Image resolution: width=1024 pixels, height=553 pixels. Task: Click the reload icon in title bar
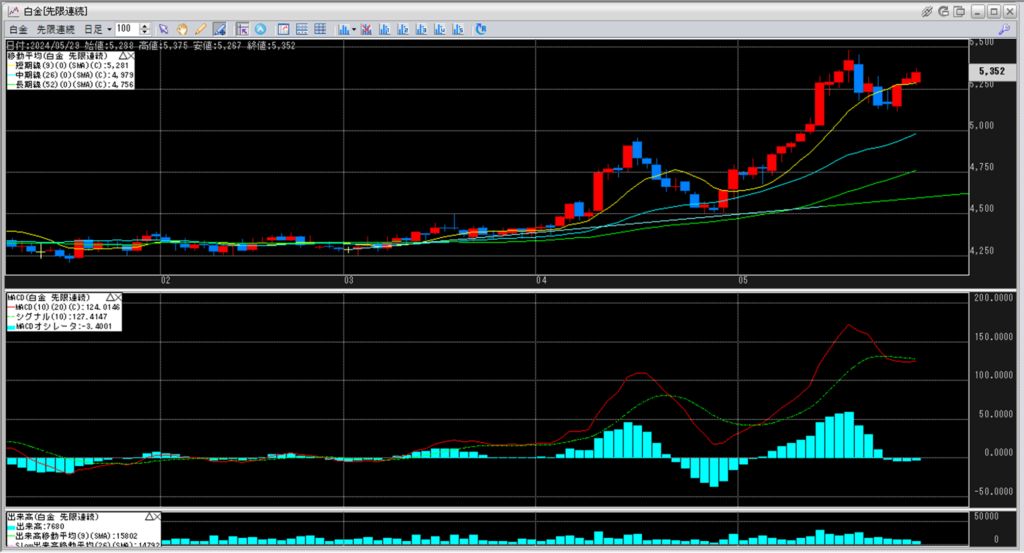943,10
